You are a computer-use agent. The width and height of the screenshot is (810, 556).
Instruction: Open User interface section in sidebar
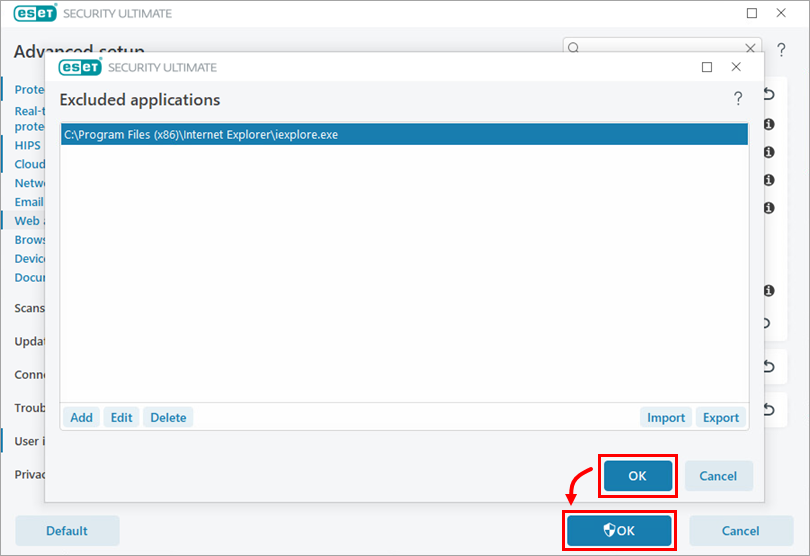29,441
